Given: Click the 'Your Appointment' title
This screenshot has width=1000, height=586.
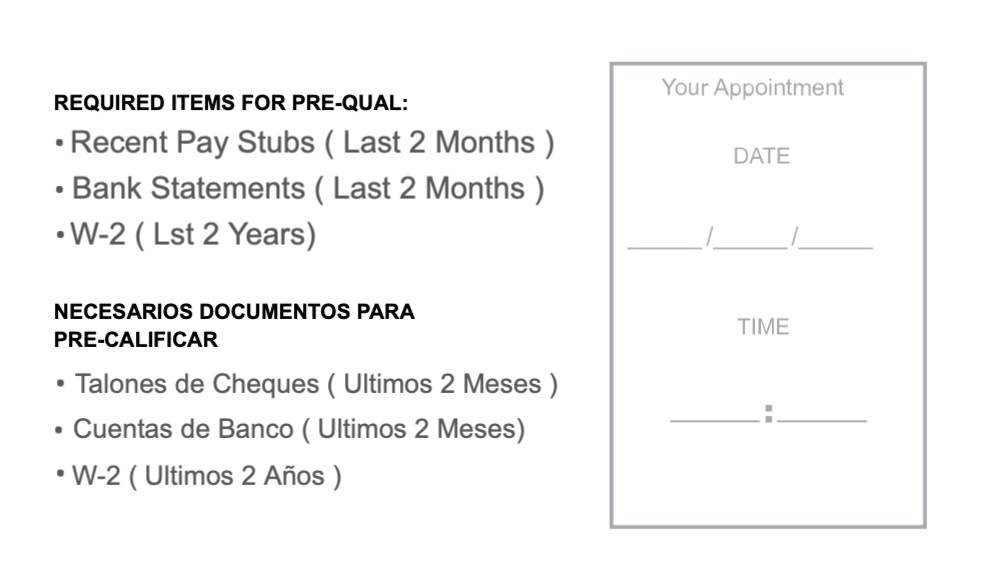Looking at the screenshot, I should coord(753,87).
